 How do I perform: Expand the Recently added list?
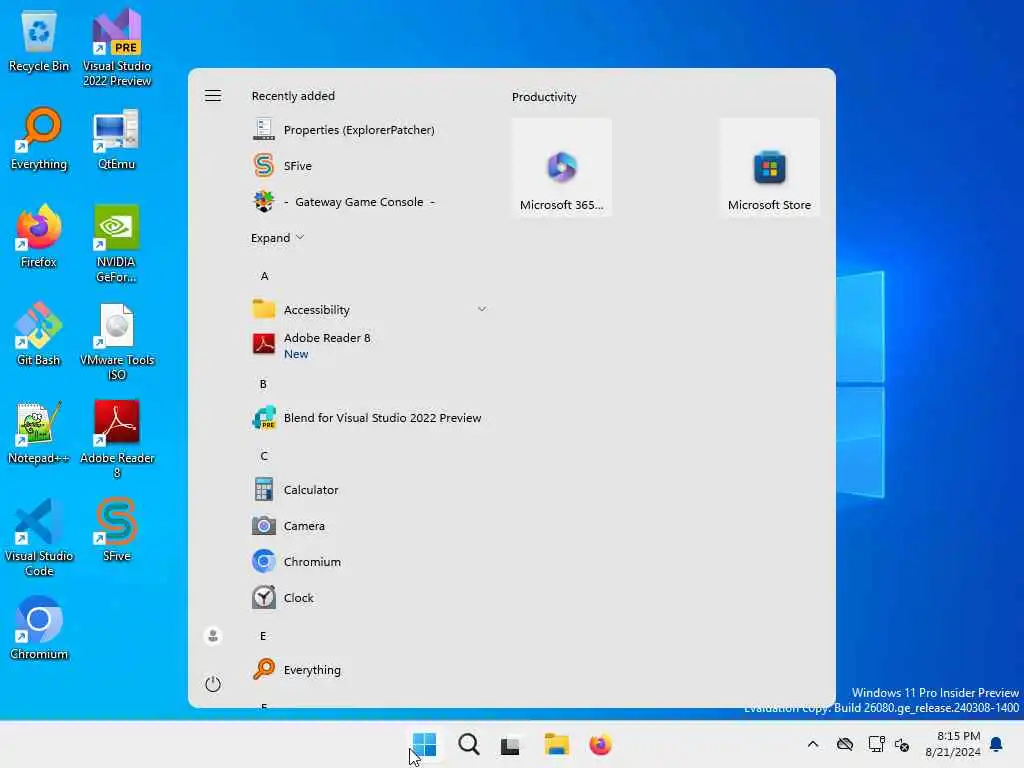pyautogui.click(x=278, y=238)
